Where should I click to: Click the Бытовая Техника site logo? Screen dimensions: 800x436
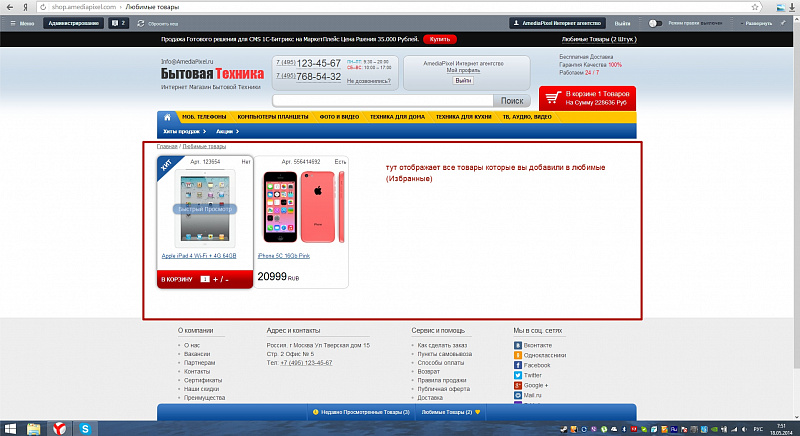pyautogui.click(x=212, y=74)
